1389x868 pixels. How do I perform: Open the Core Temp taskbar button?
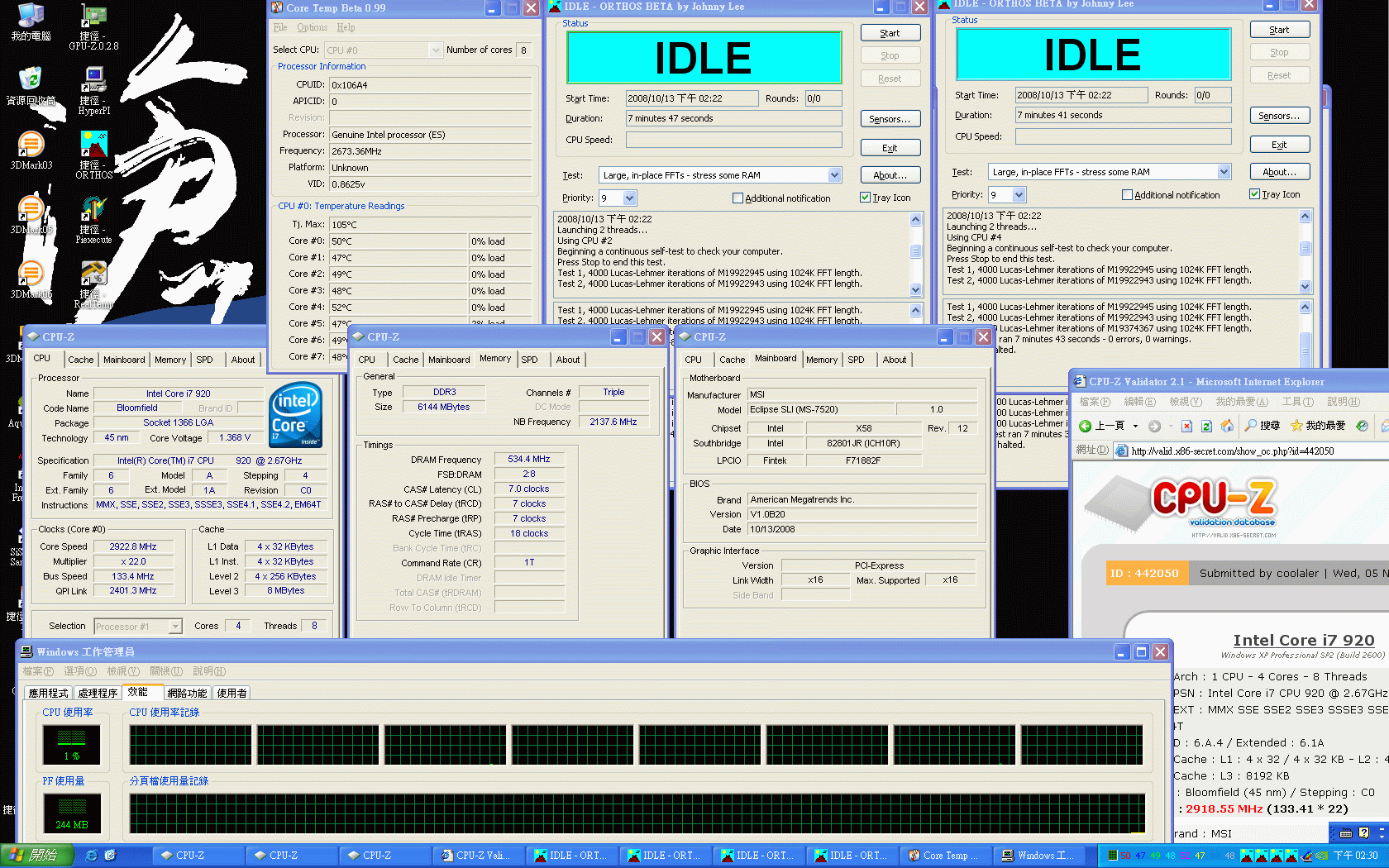point(944,856)
